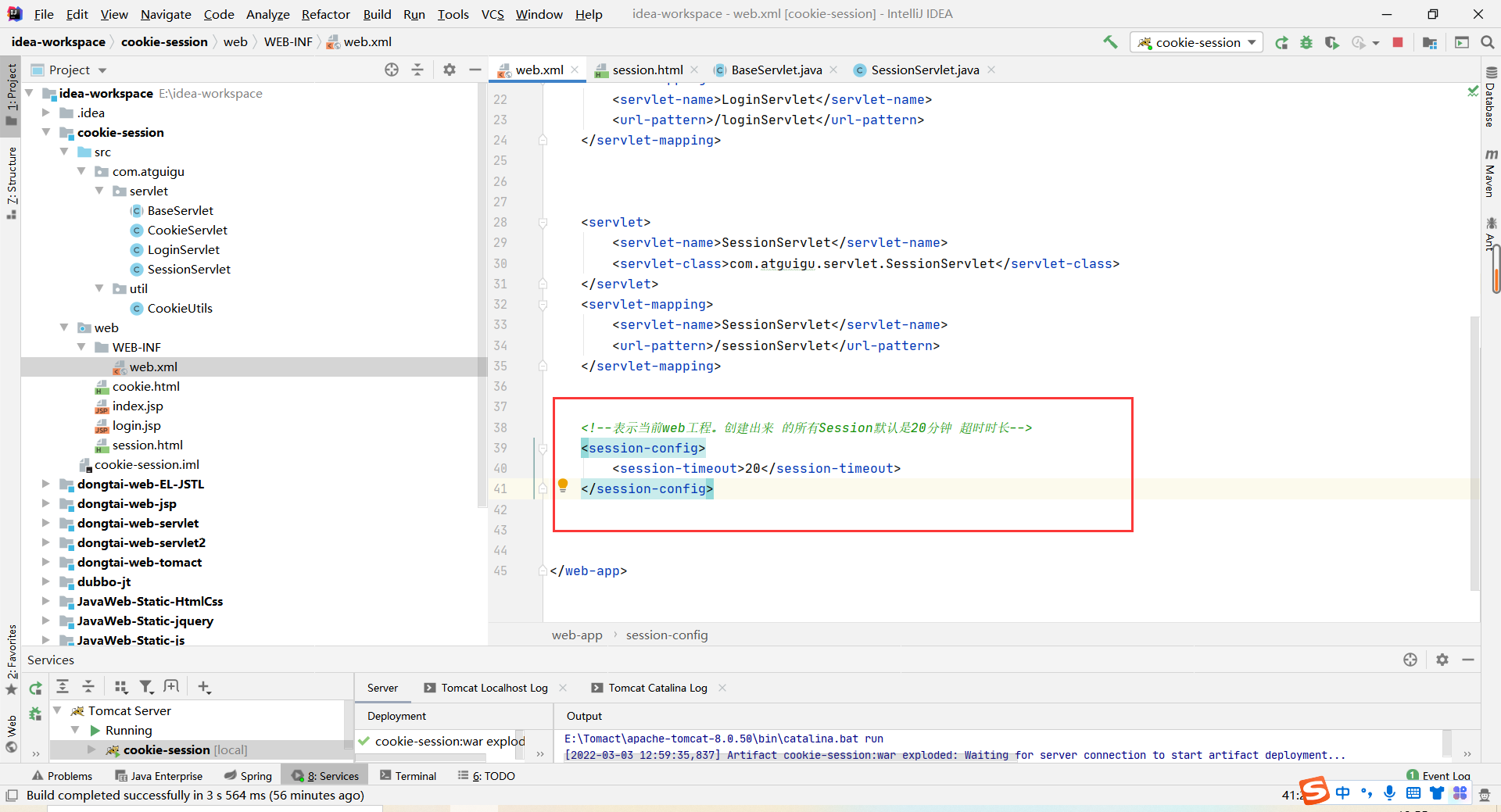1501x812 pixels.
Task: Open the Database side panel
Action: coord(1490,97)
